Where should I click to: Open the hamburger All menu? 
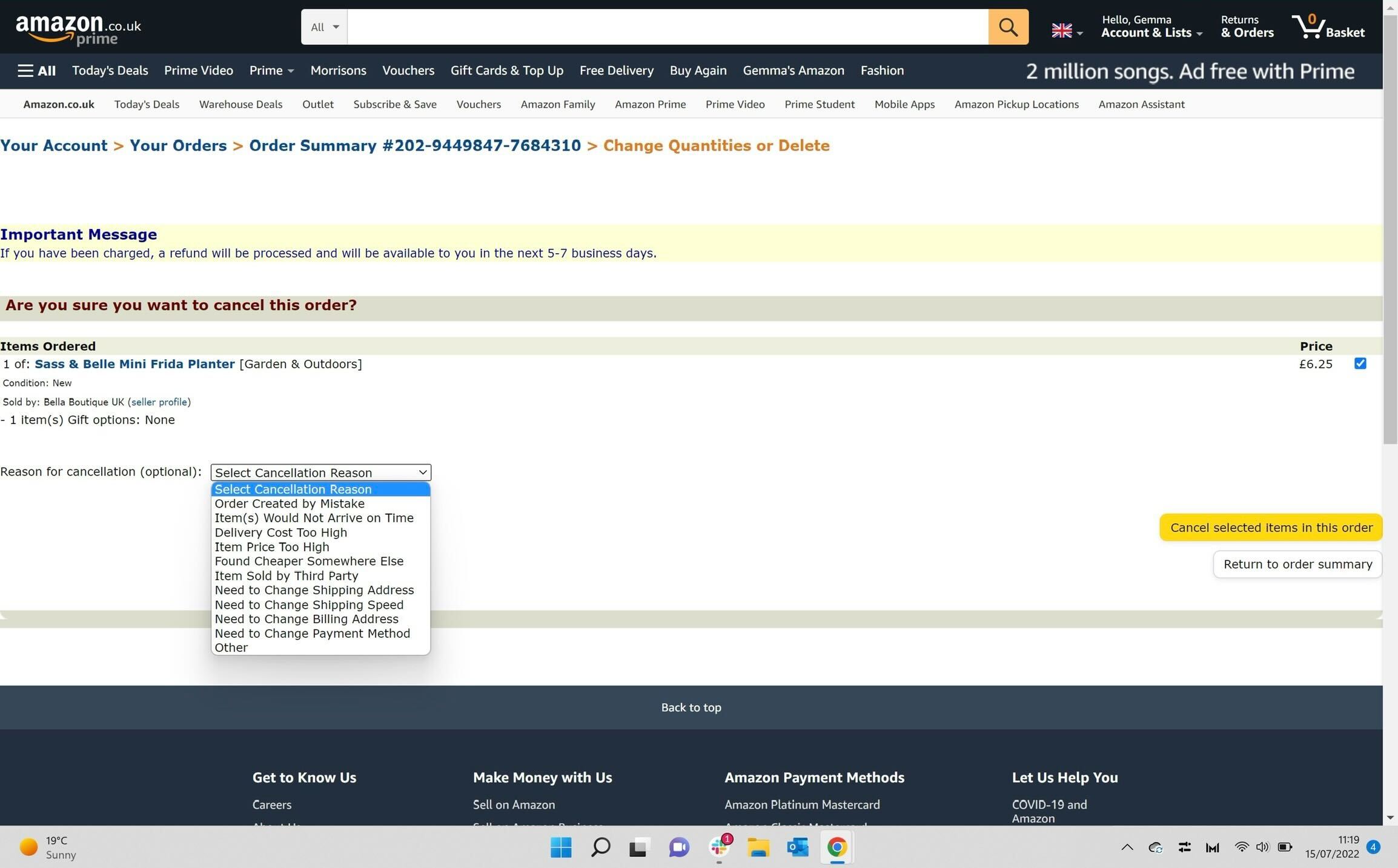(37, 71)
